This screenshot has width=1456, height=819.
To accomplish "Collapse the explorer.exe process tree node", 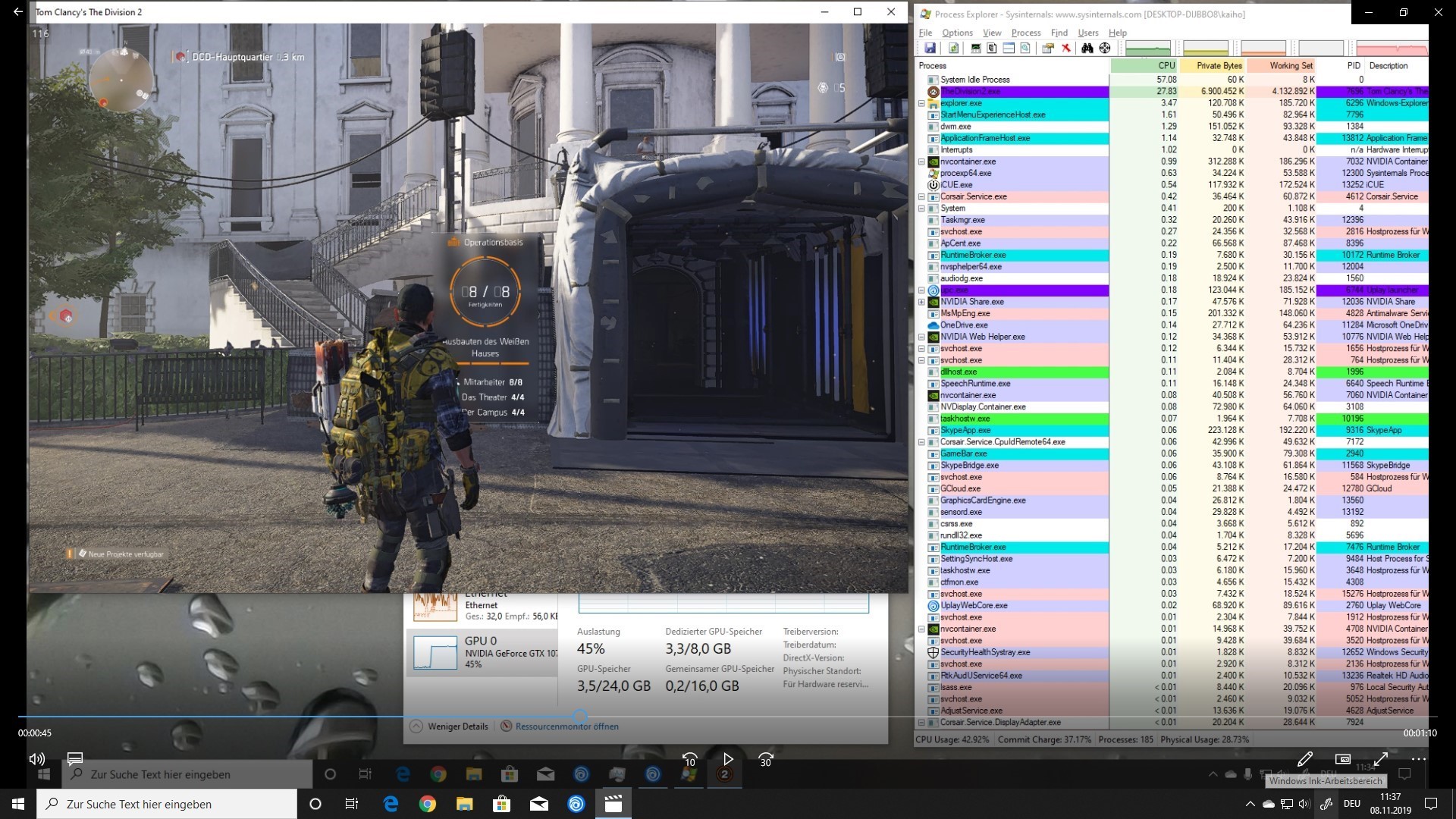I will pos(922,103).
